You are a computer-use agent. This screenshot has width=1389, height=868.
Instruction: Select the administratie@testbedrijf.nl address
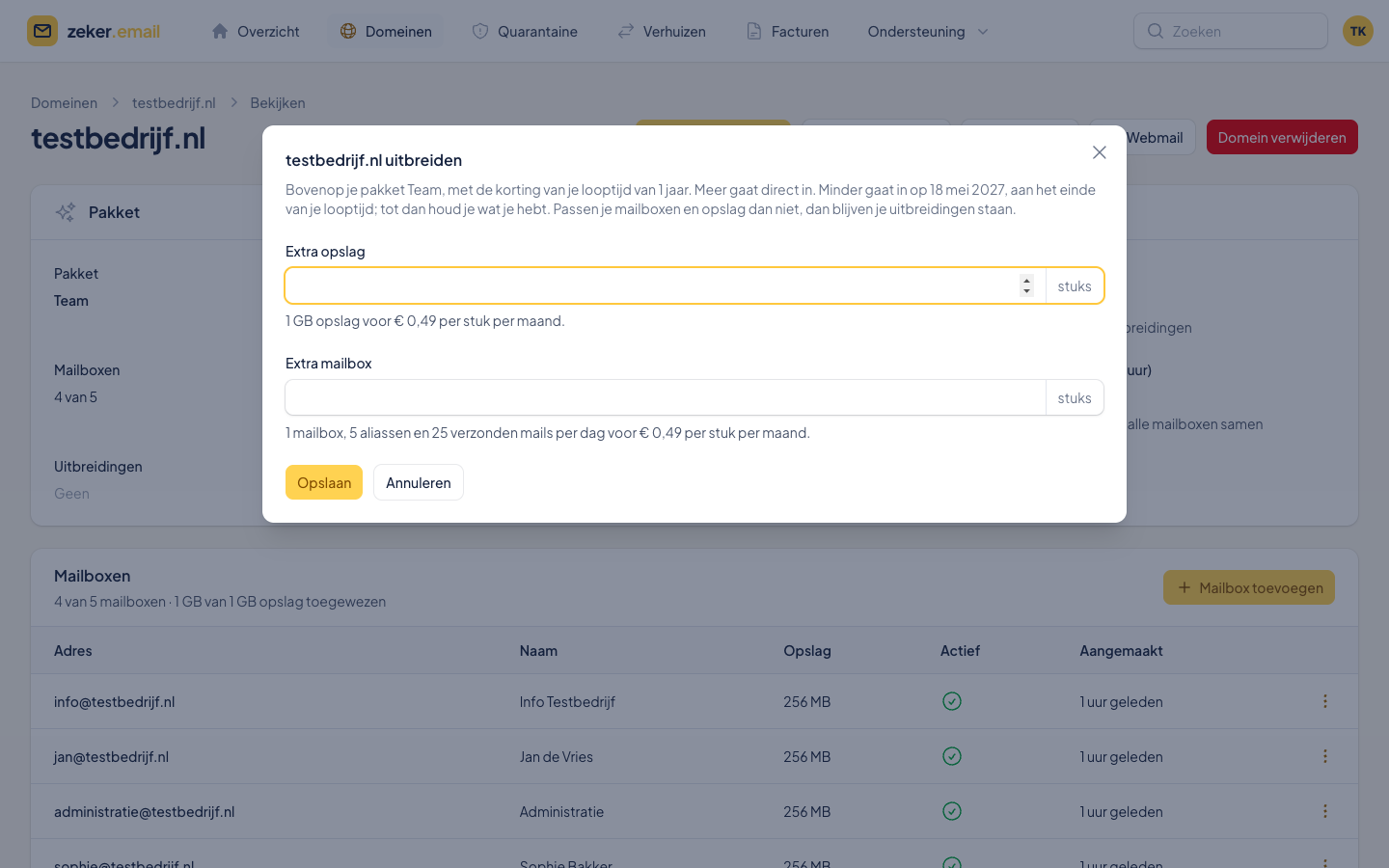pos(145,812)
